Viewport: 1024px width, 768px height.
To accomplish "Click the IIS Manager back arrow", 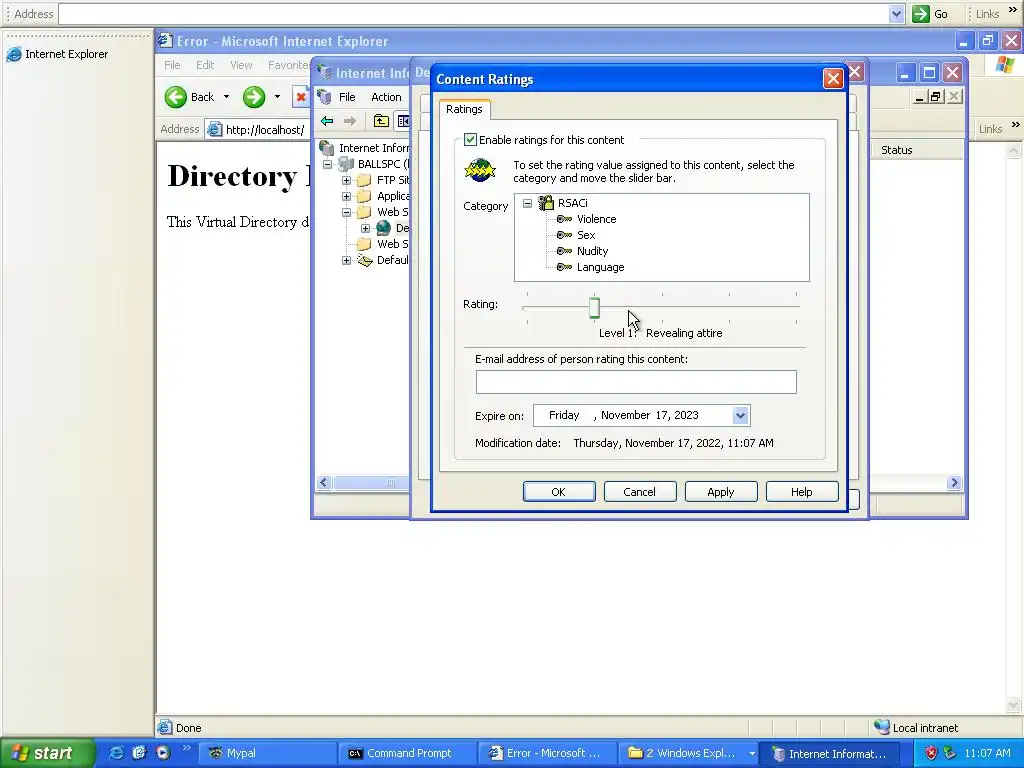I will pyautogui.click(x=327, y=121).
